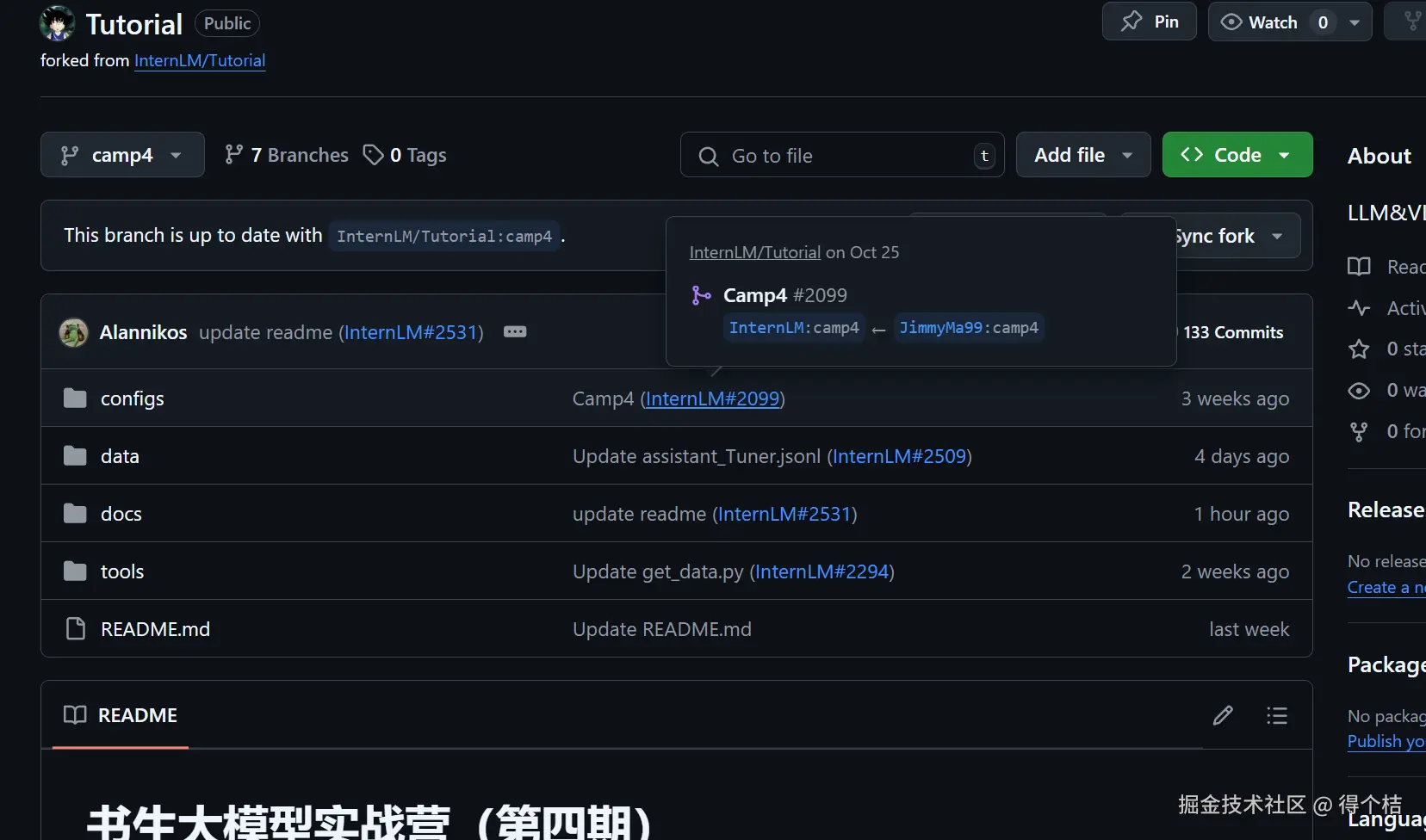Click '3 weeks ago' in configs row
The height and width of the screenshot is (840, 1426).
pos(1235,398)
